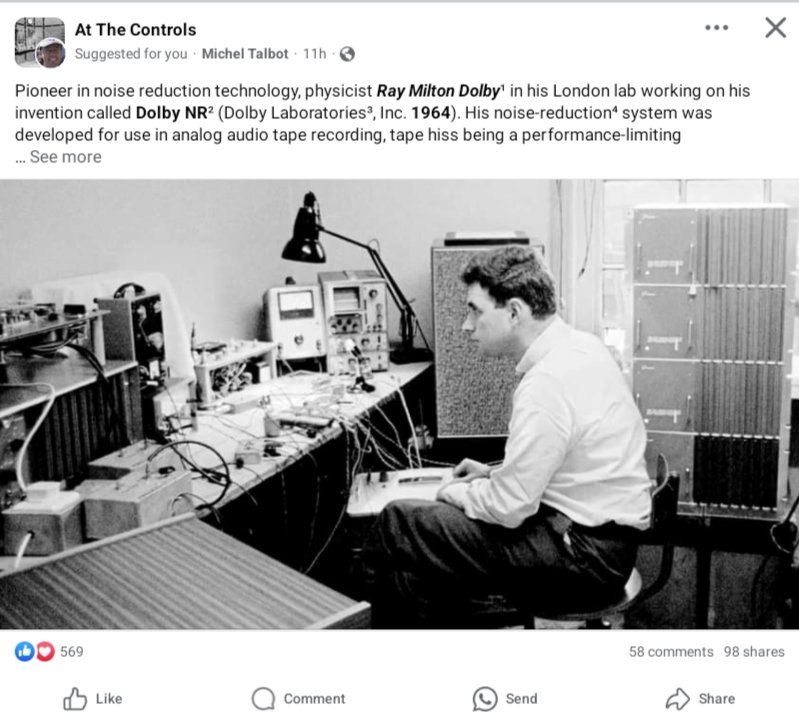Open the three-dot post options menu
This screenshot has width=799, height=722.
(x=716, y=28)
